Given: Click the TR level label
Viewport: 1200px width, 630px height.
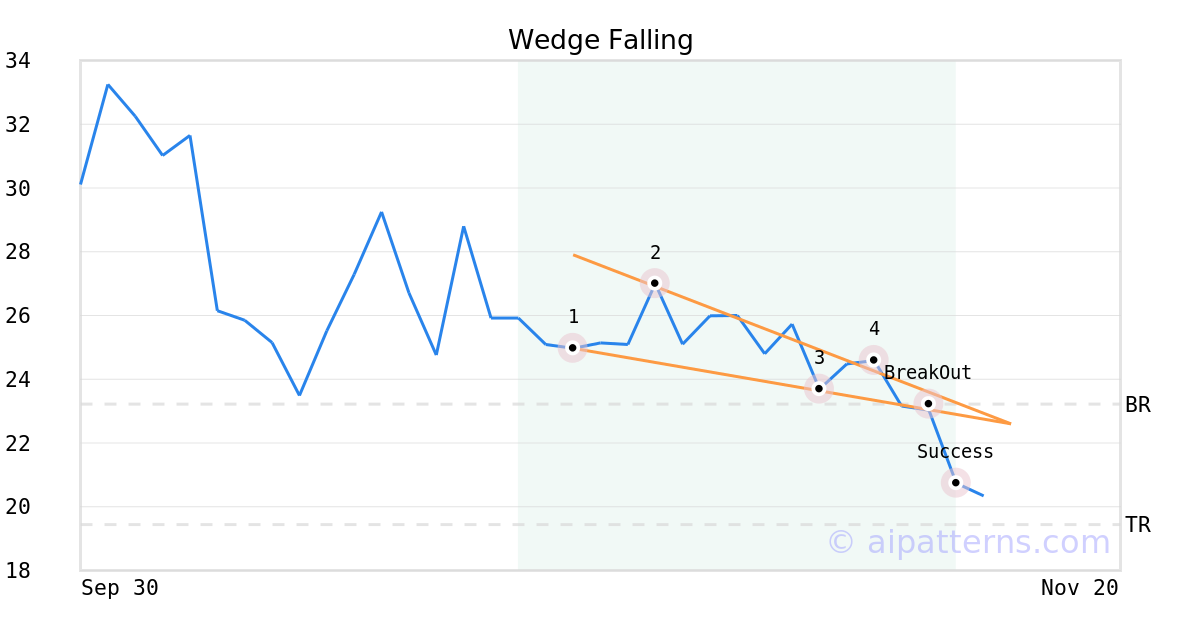Looking at the screenshot, I should point(1137,525).
